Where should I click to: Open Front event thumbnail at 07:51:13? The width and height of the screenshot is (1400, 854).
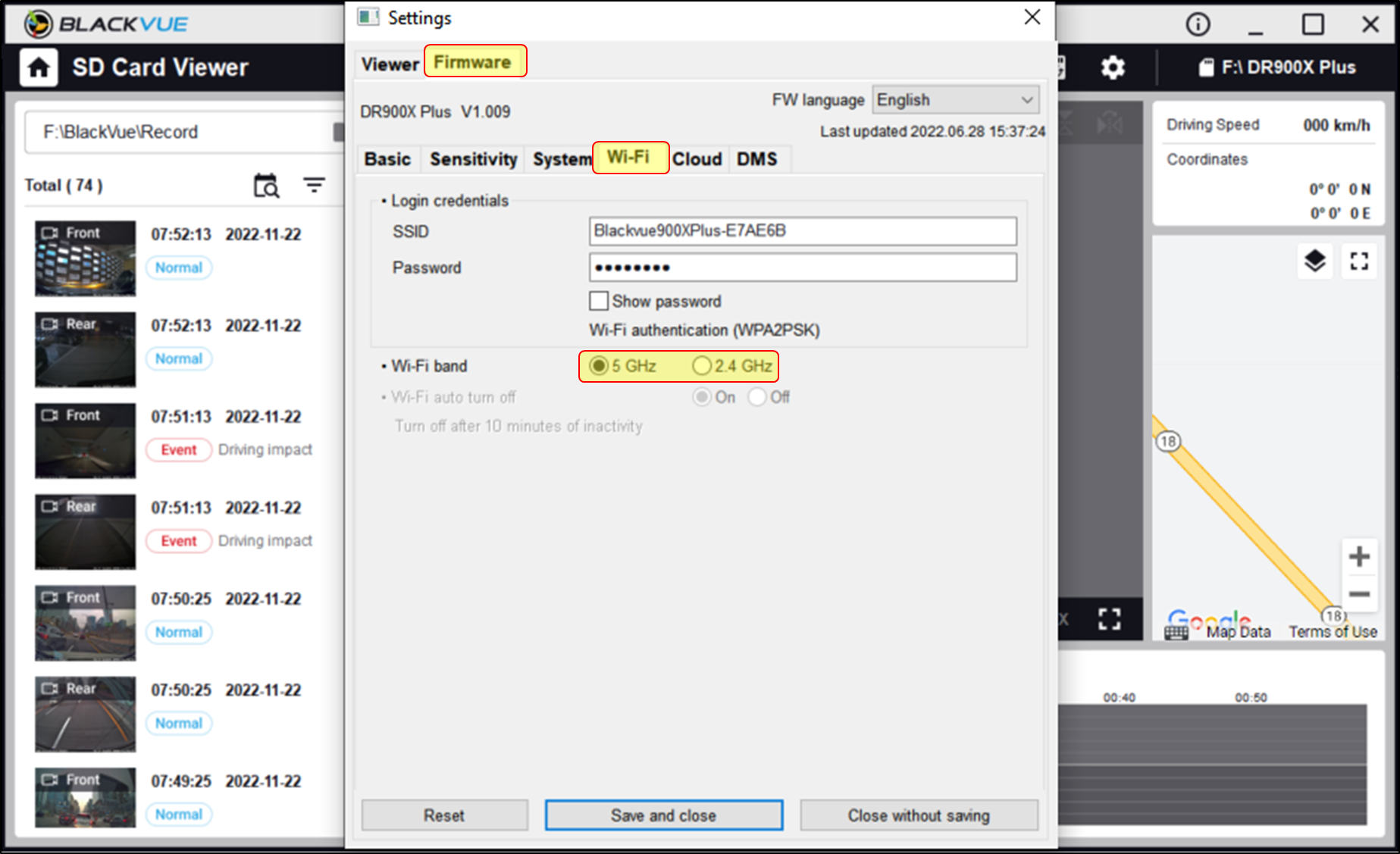tap(86, 441)
